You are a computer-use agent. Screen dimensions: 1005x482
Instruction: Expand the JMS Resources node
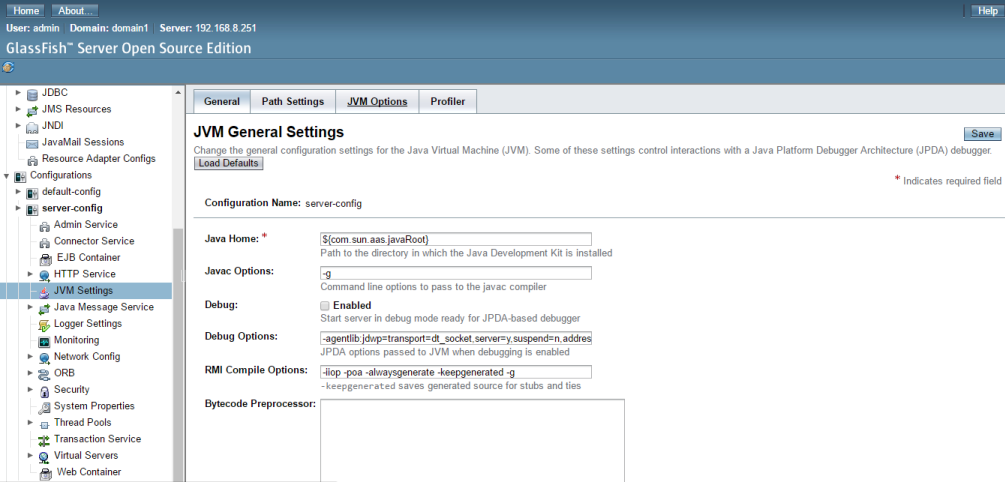19,109
